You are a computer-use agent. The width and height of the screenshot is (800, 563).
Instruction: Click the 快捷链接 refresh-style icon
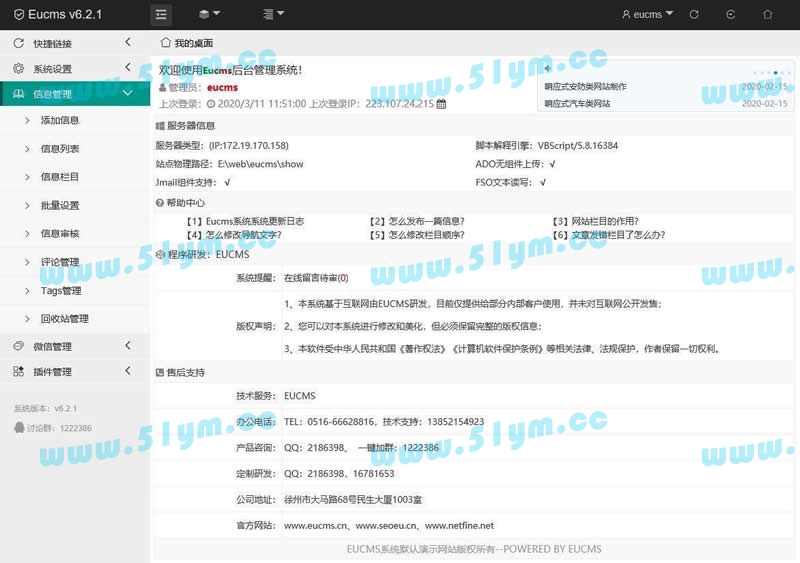19,43
